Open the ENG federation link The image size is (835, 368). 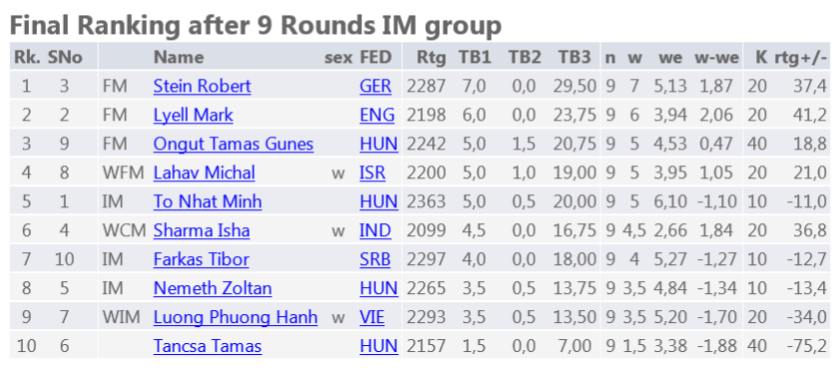377,115
